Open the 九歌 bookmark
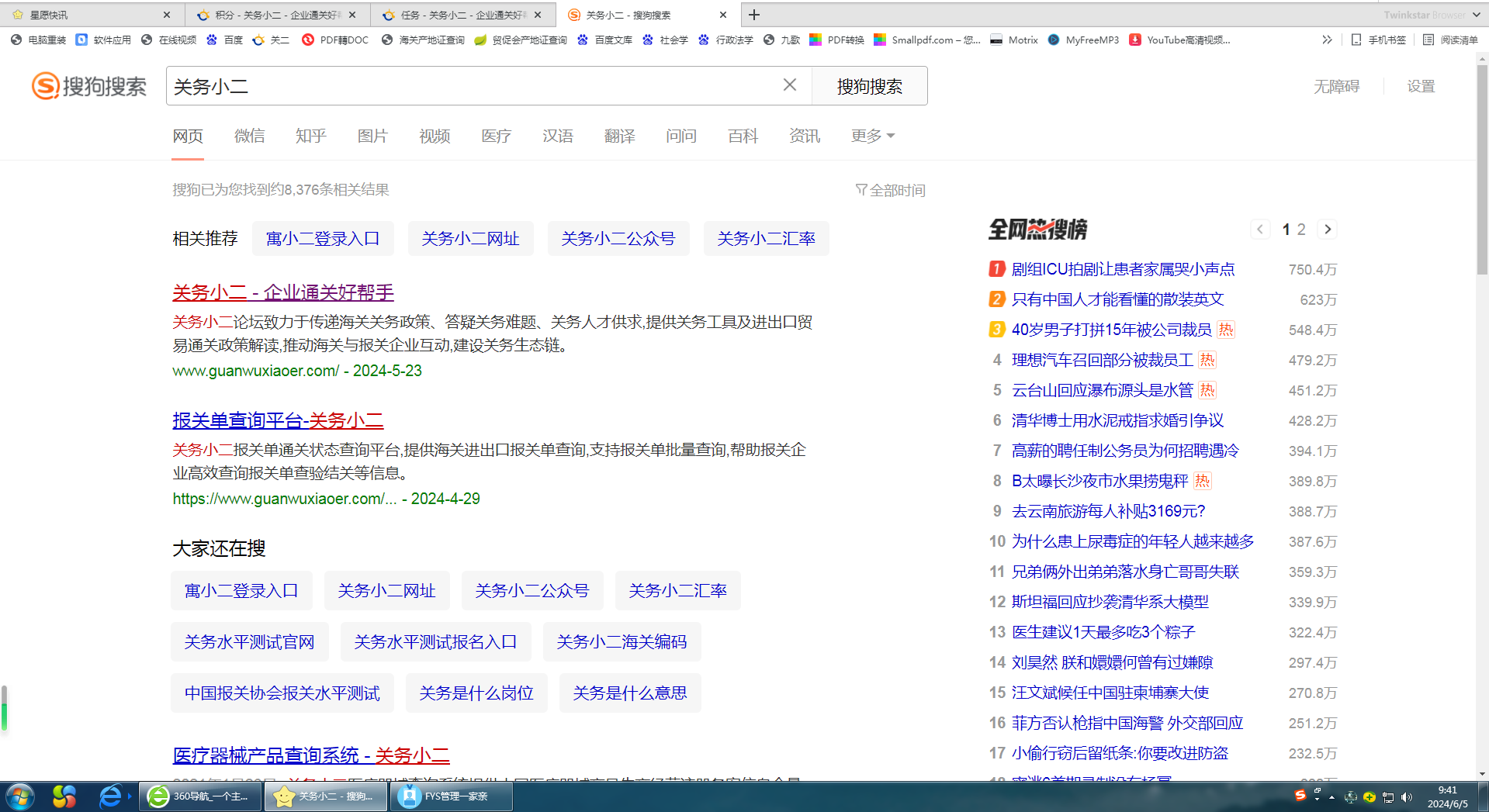1489x812 pixels. [x=781, y=40]
